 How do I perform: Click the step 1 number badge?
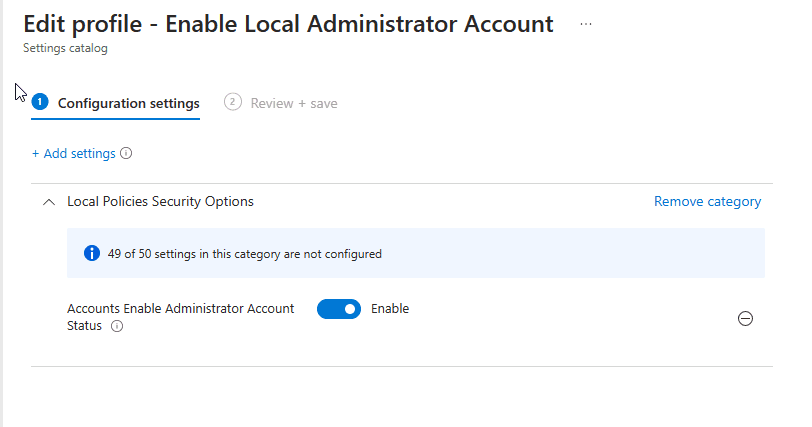coord(40,102)
